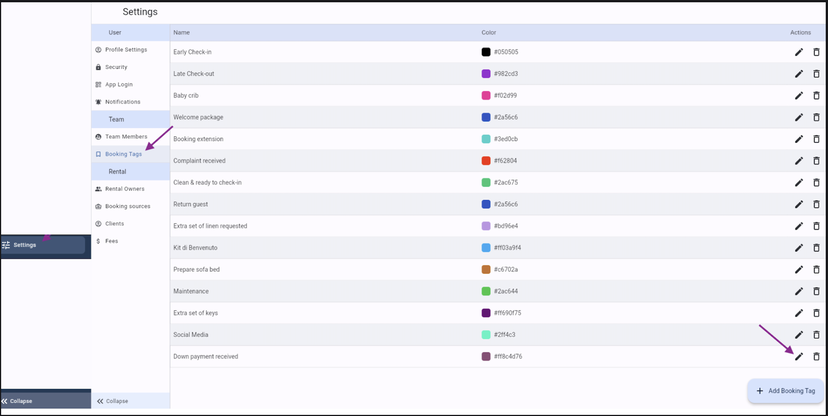Edit the Welcome package tag
The width and height of the screenshot is (828, 416).
799,117
